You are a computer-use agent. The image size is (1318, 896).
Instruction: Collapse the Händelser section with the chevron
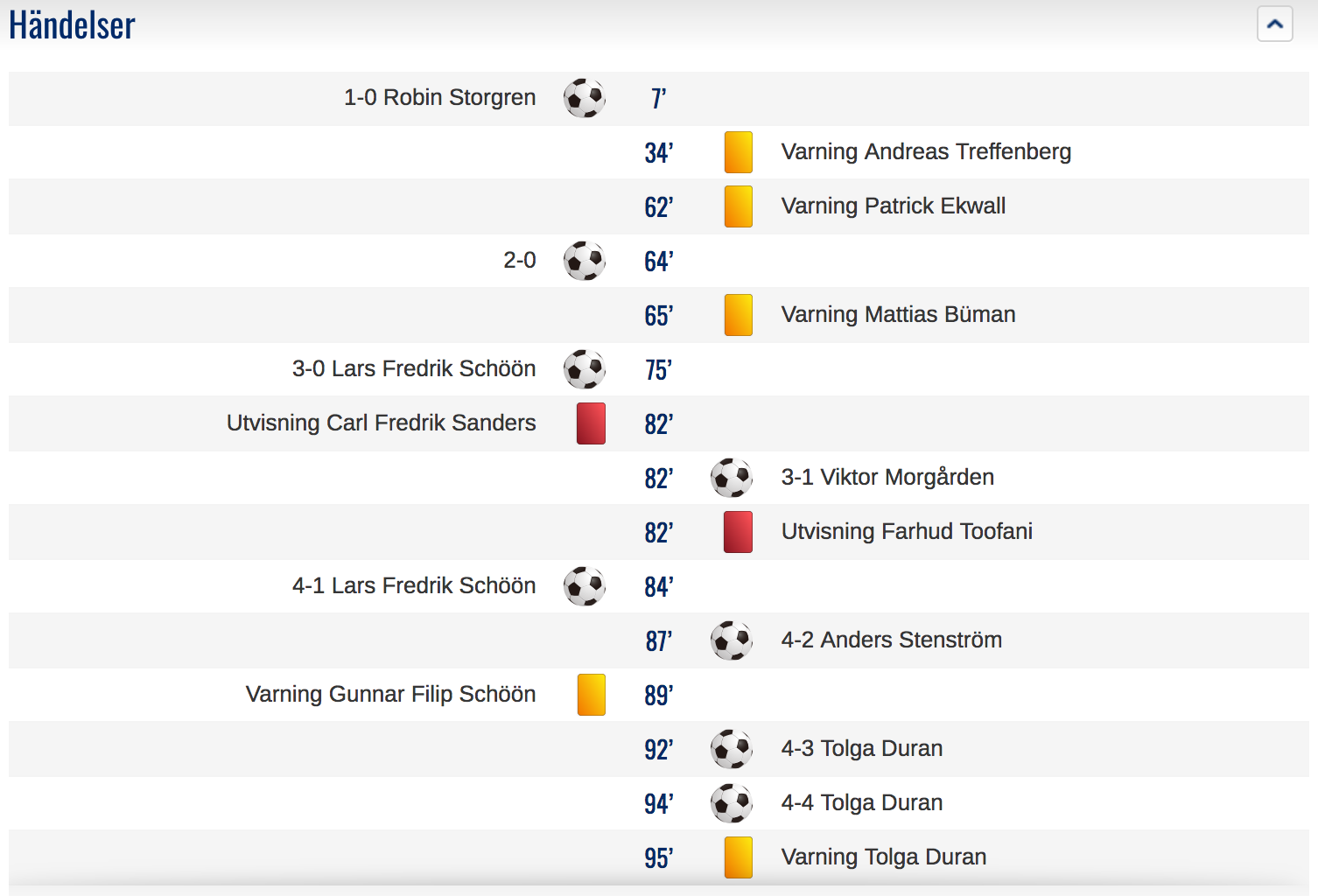point(1274,24)
